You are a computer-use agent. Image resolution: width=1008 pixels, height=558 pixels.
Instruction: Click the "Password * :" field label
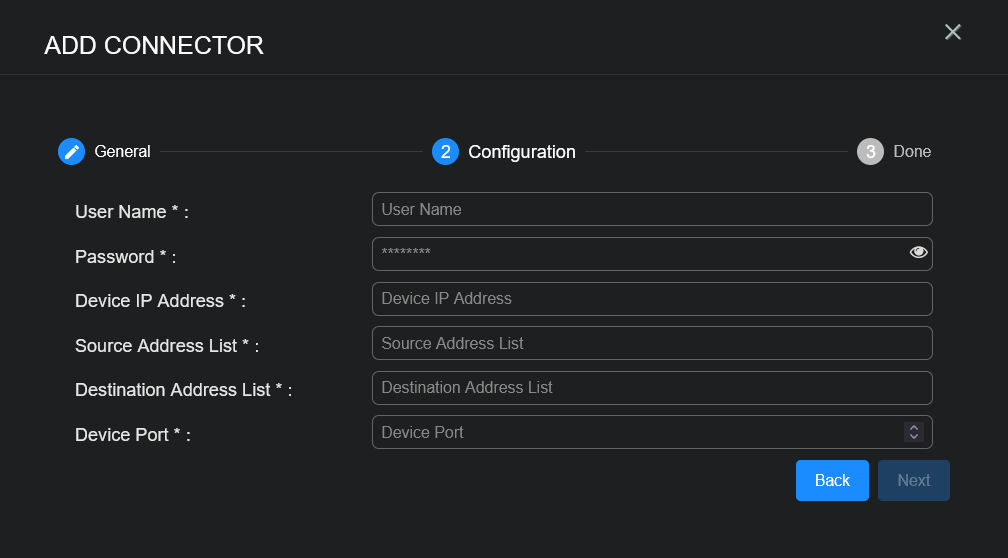coord(125,257)
